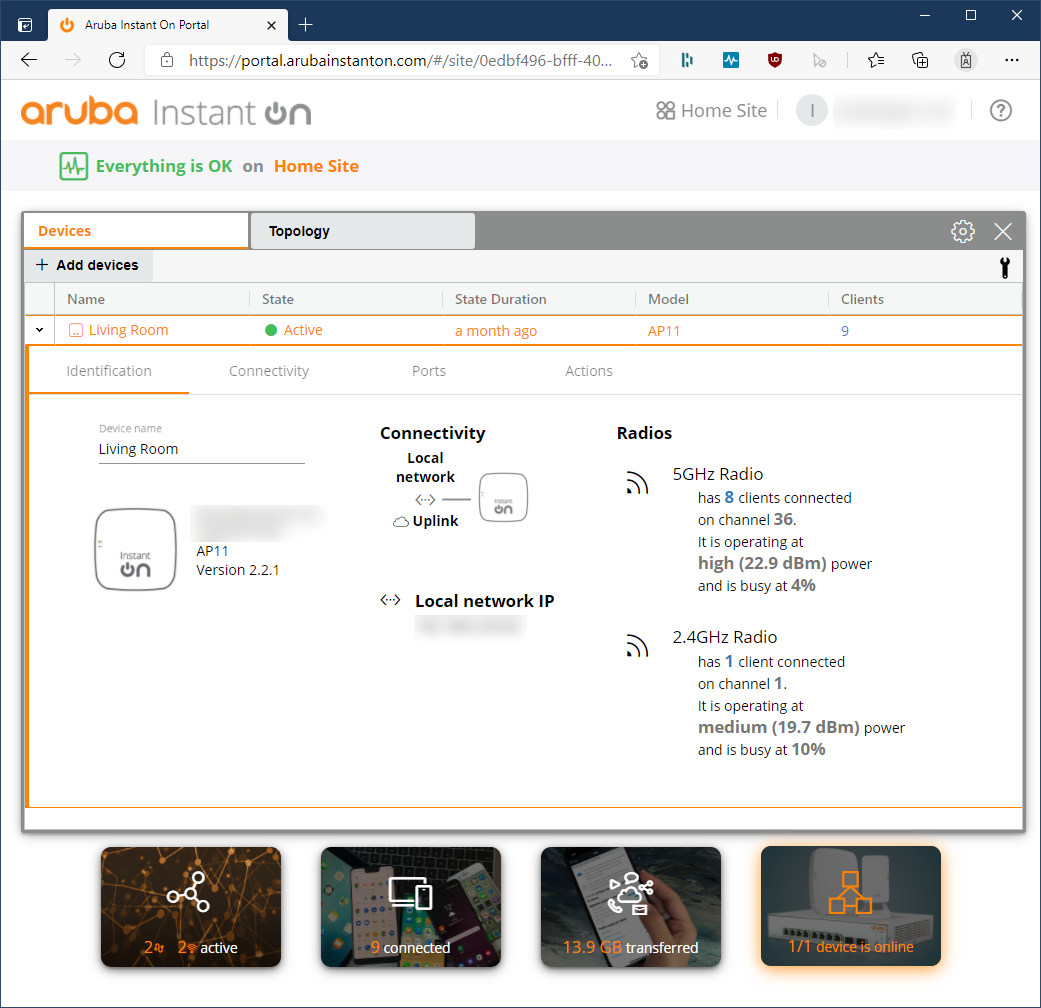This screenshot has height=1008, width=1041.
Task: Open the 1/1 device is online tile
Action: tap(850, 906)
